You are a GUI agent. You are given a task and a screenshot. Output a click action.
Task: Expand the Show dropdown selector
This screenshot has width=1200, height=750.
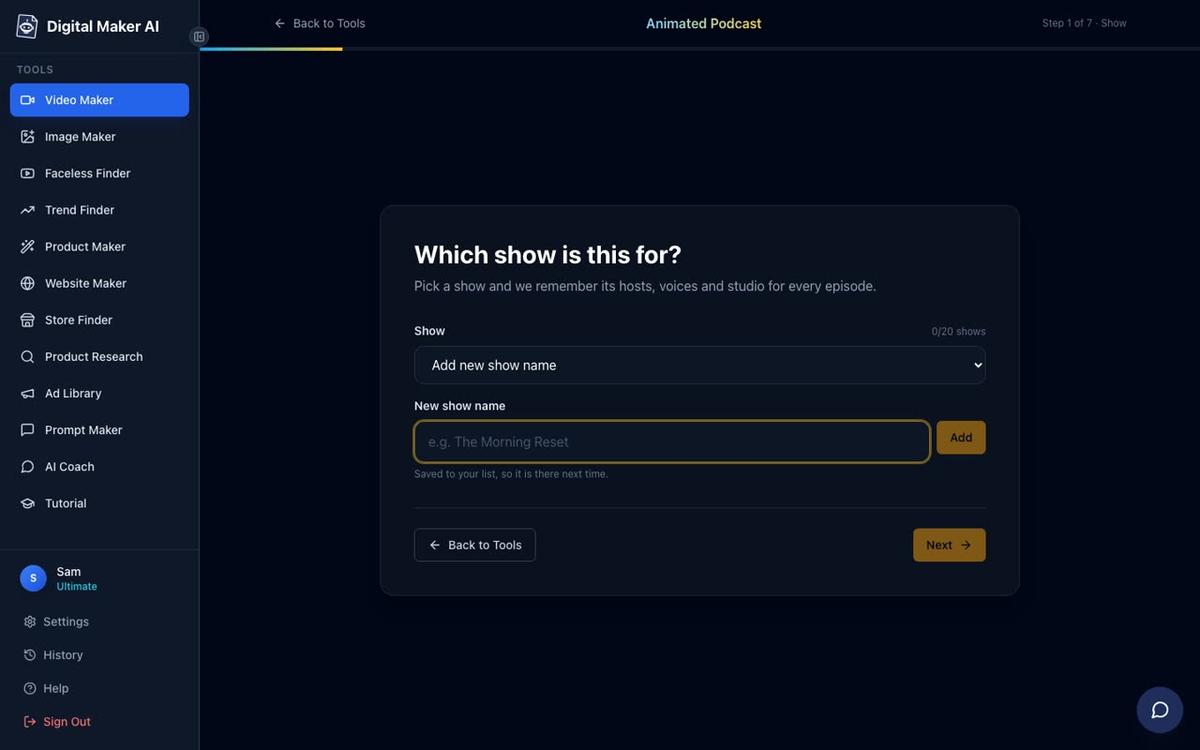coord(700,365)
